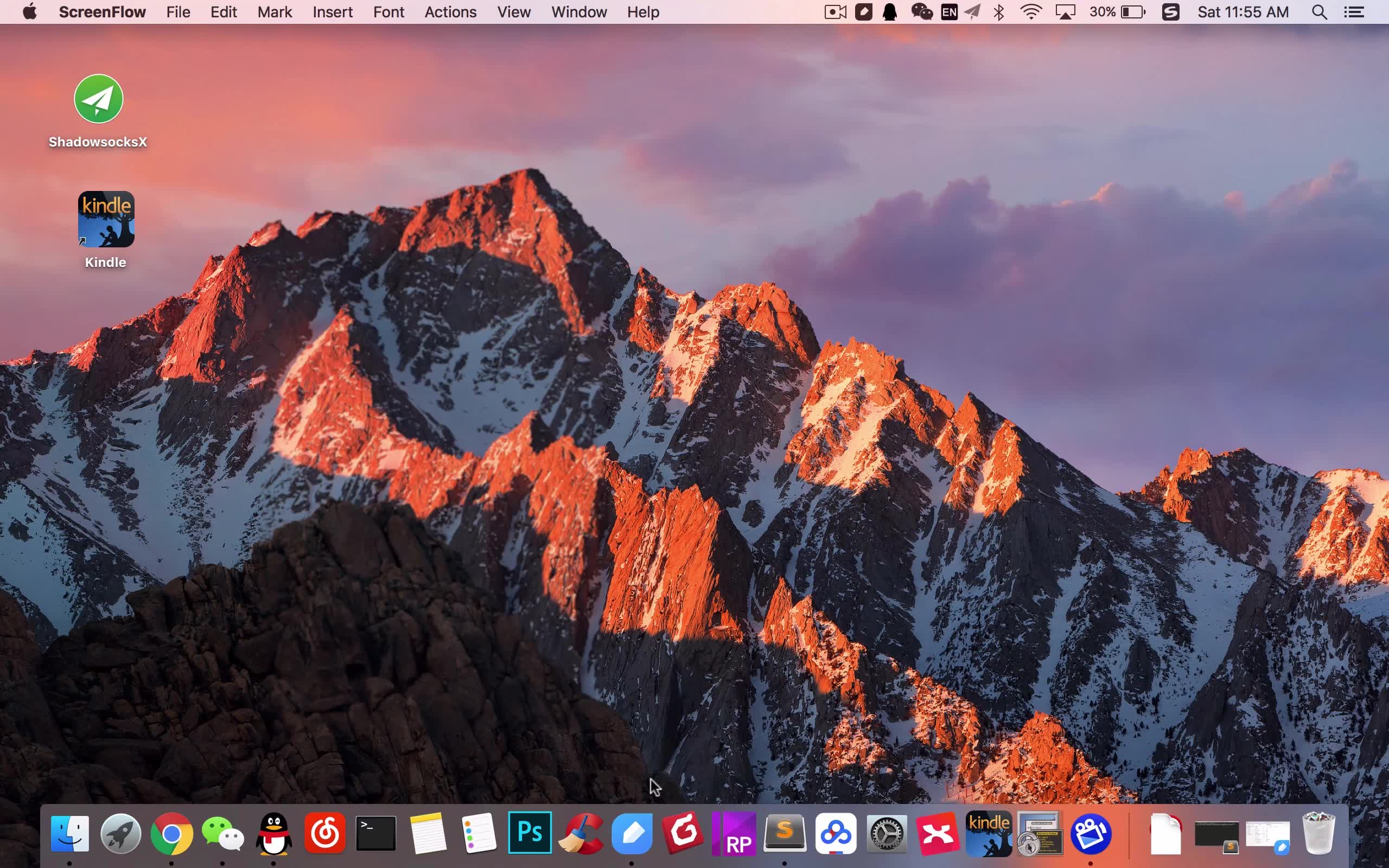Open the ScreenFlow recording menu bar icon
Screen dimensions: 1389x868
pos(835,12)
